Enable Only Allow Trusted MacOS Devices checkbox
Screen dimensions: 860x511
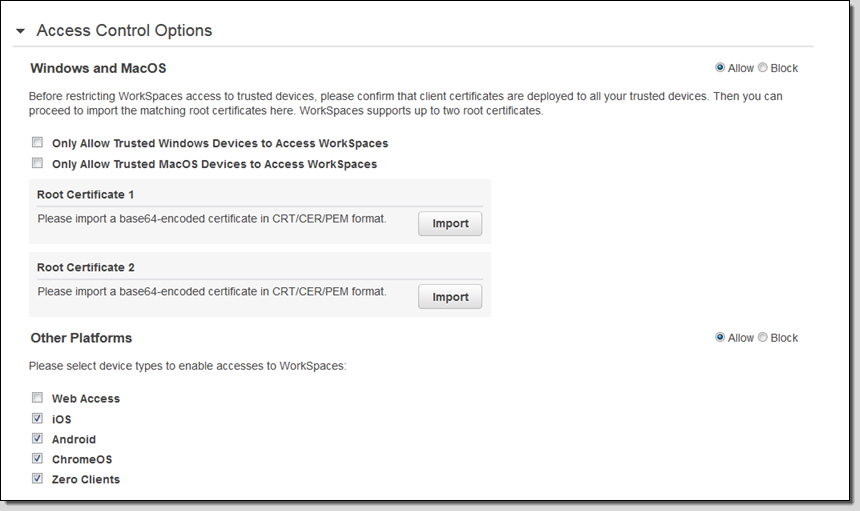[38, 163]
